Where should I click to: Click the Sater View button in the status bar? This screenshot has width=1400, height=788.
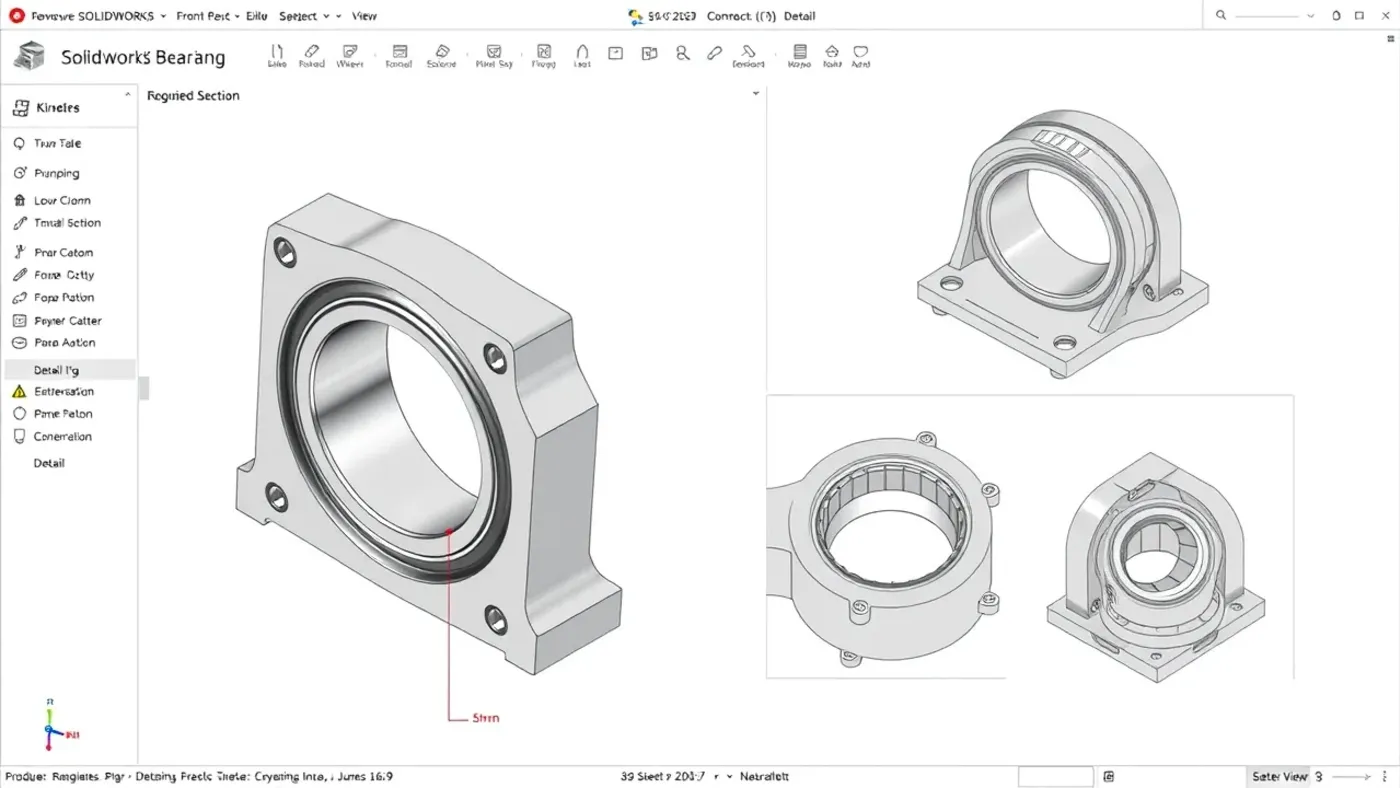pos(1280,776)
